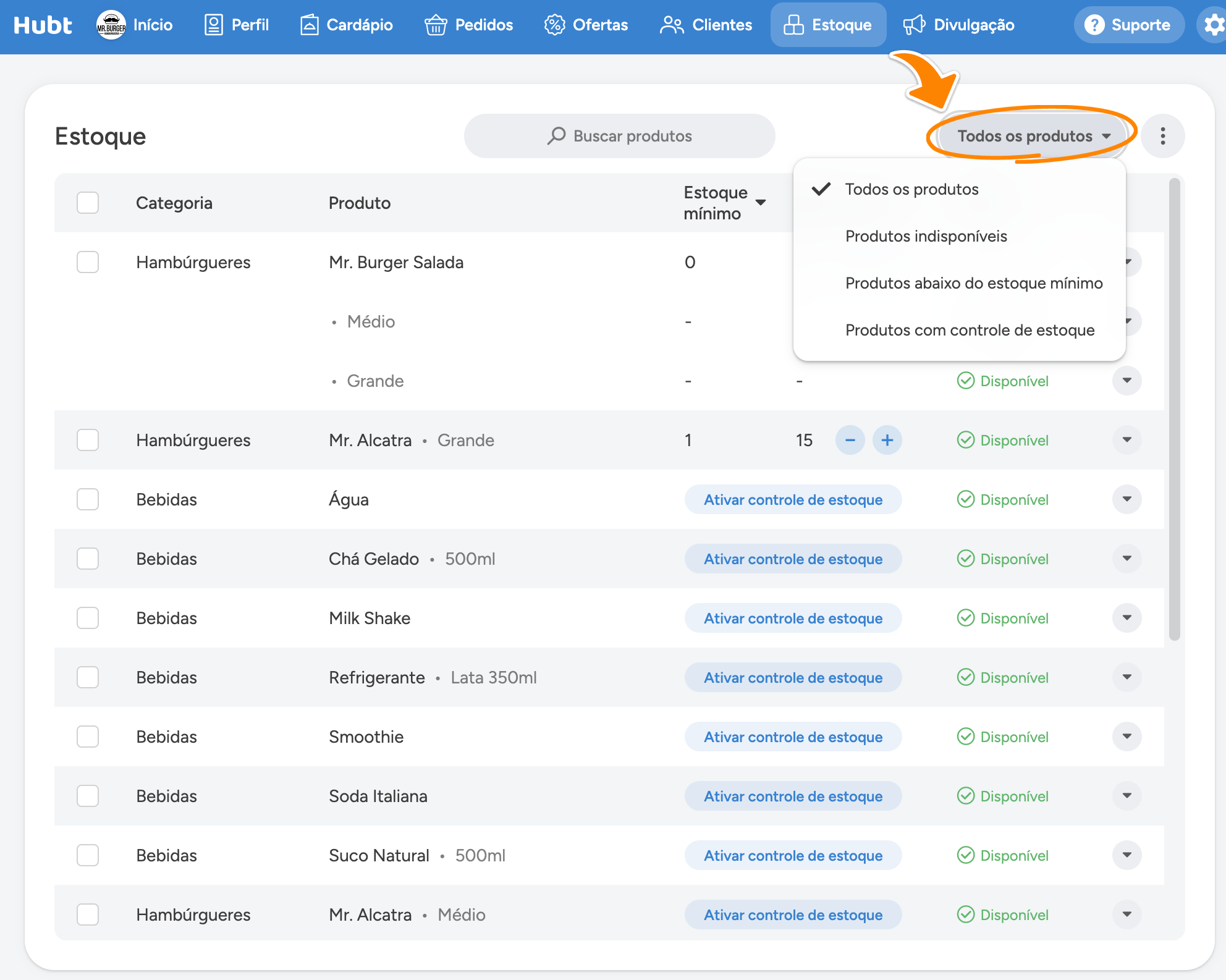The image size is (1226, 980).
Task: Open the Início home page
Action: click(135, 25)
